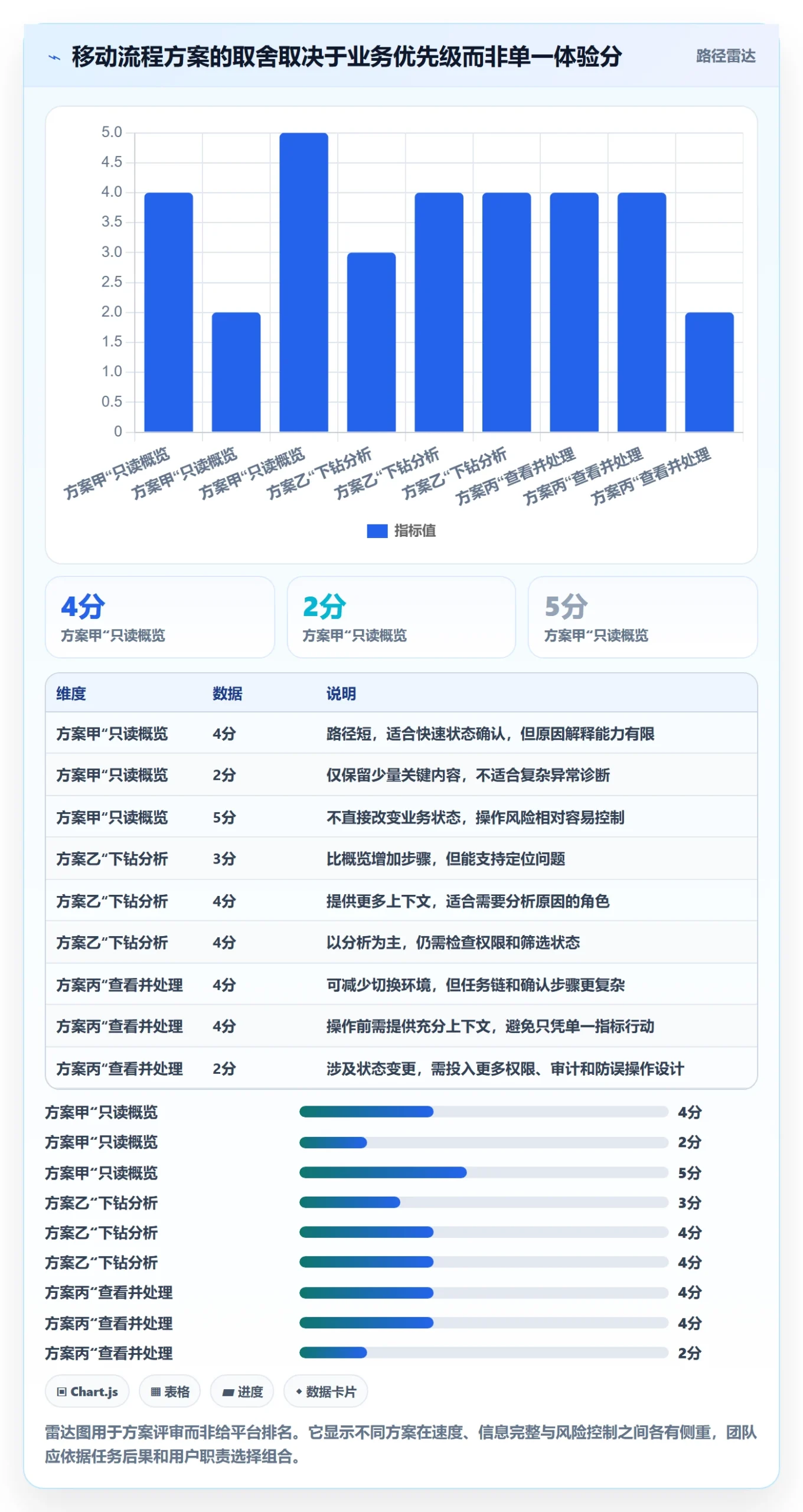Click the Chart.js chip icon
This screenshot has width=803, height=1512.
(61, 1392)
